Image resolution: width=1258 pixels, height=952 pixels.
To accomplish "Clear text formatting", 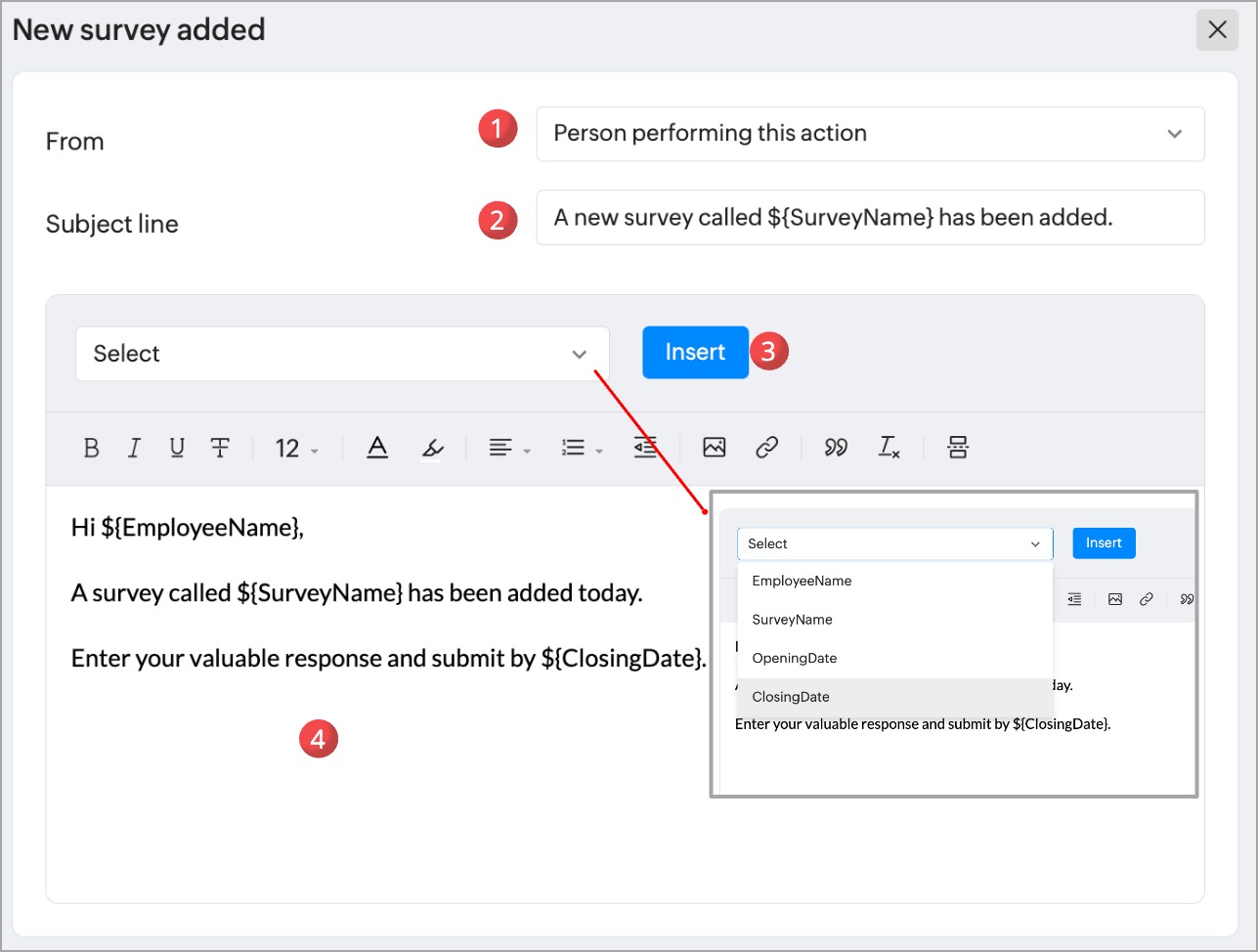I will pos(889,448).
